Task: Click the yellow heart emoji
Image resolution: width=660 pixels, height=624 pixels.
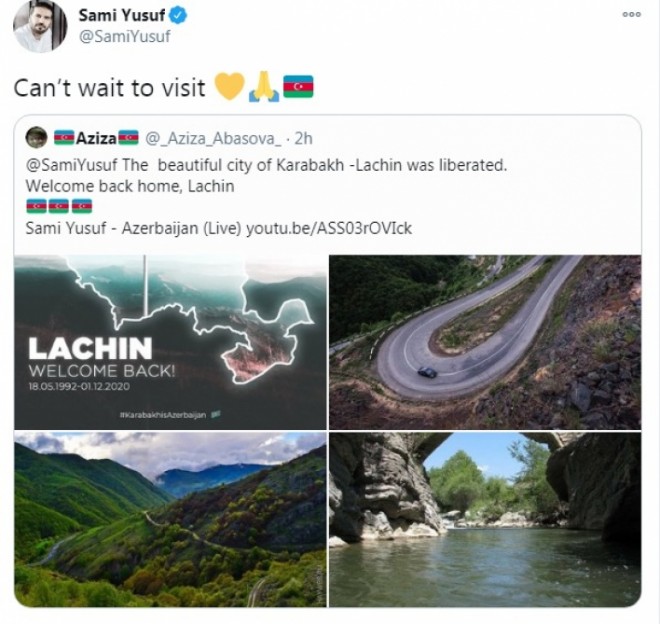Action: (x=229, y=87)
